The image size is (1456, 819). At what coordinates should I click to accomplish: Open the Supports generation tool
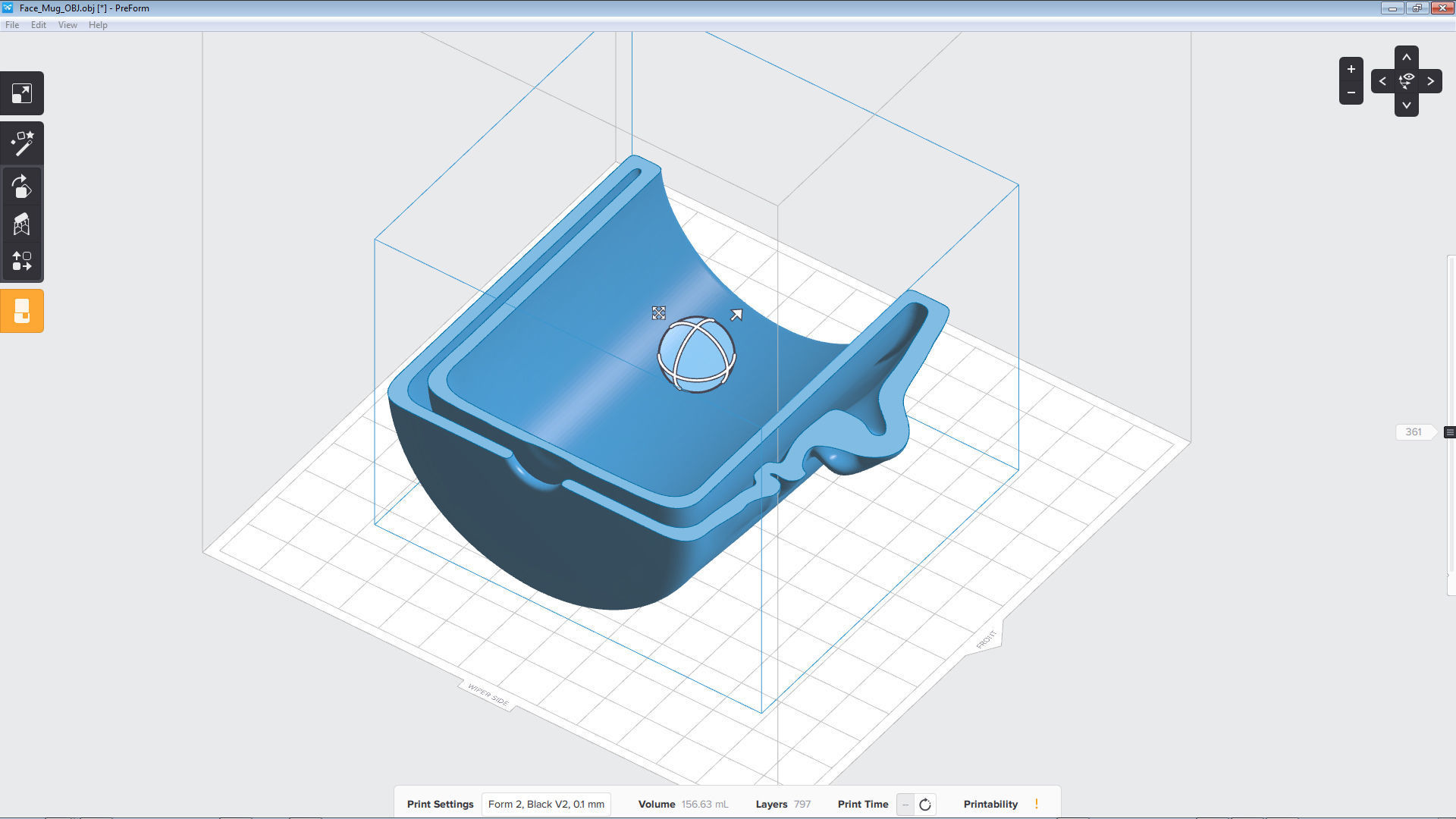coord(22,224)
